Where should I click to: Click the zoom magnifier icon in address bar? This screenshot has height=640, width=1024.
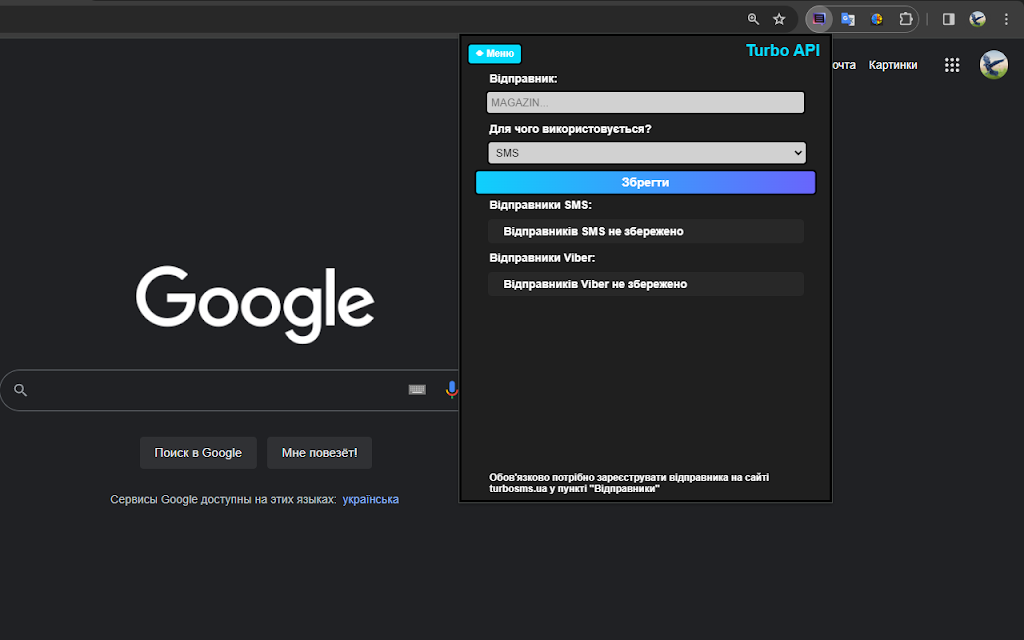tap(753, 19)
